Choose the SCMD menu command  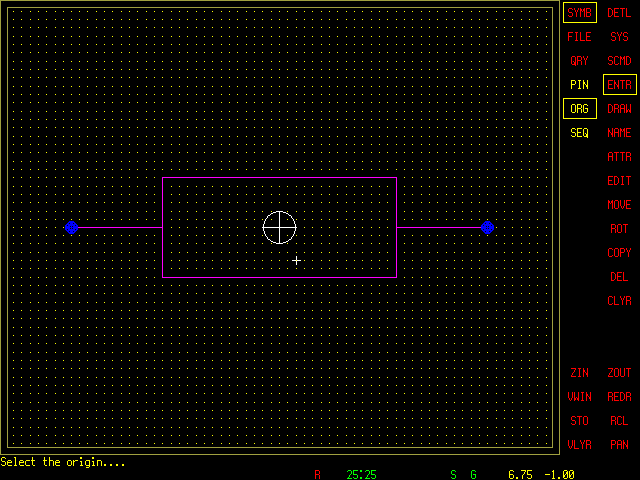tap(619, 61)
